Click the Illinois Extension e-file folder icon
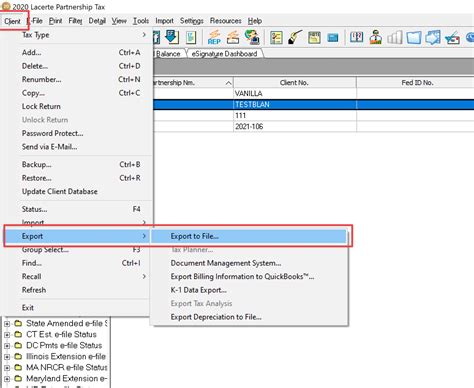 18,356
